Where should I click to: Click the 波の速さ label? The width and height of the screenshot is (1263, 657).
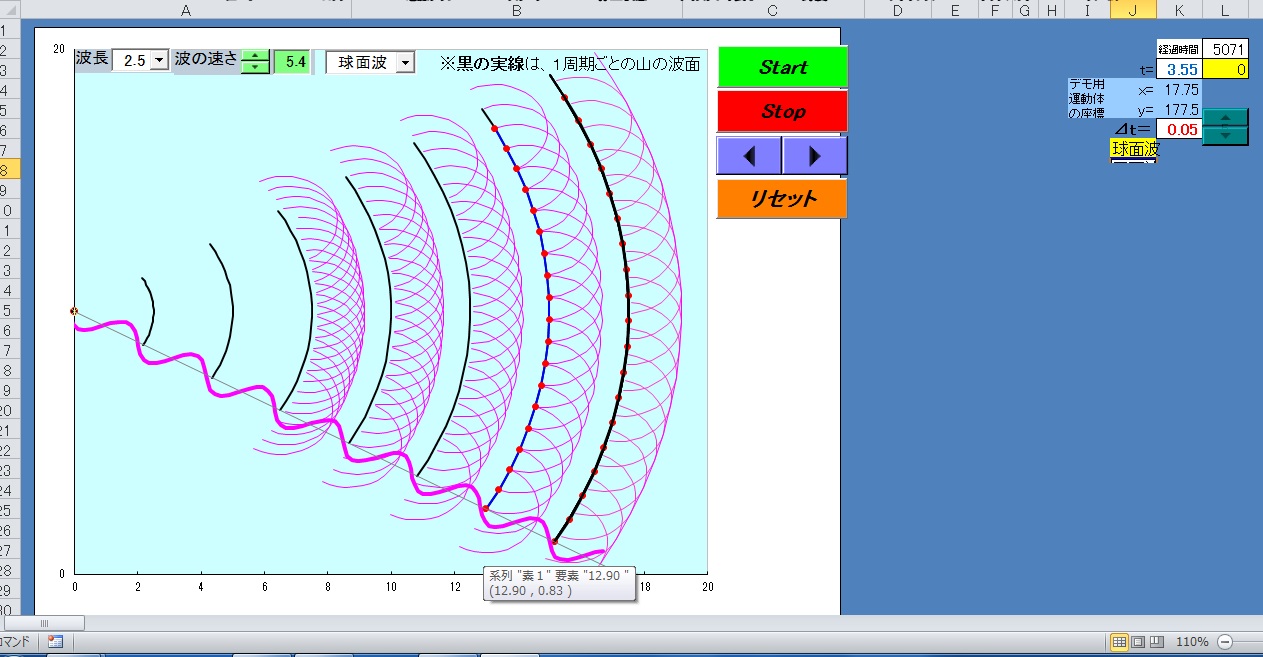pyautogui.click(x=206, y=59)
